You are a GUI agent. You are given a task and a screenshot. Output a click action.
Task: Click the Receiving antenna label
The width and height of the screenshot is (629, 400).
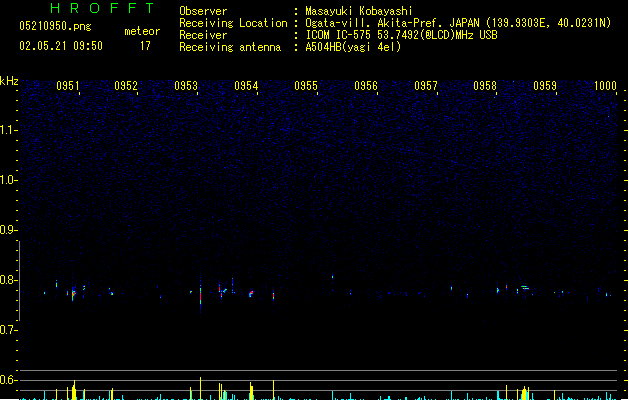point(230,47)
